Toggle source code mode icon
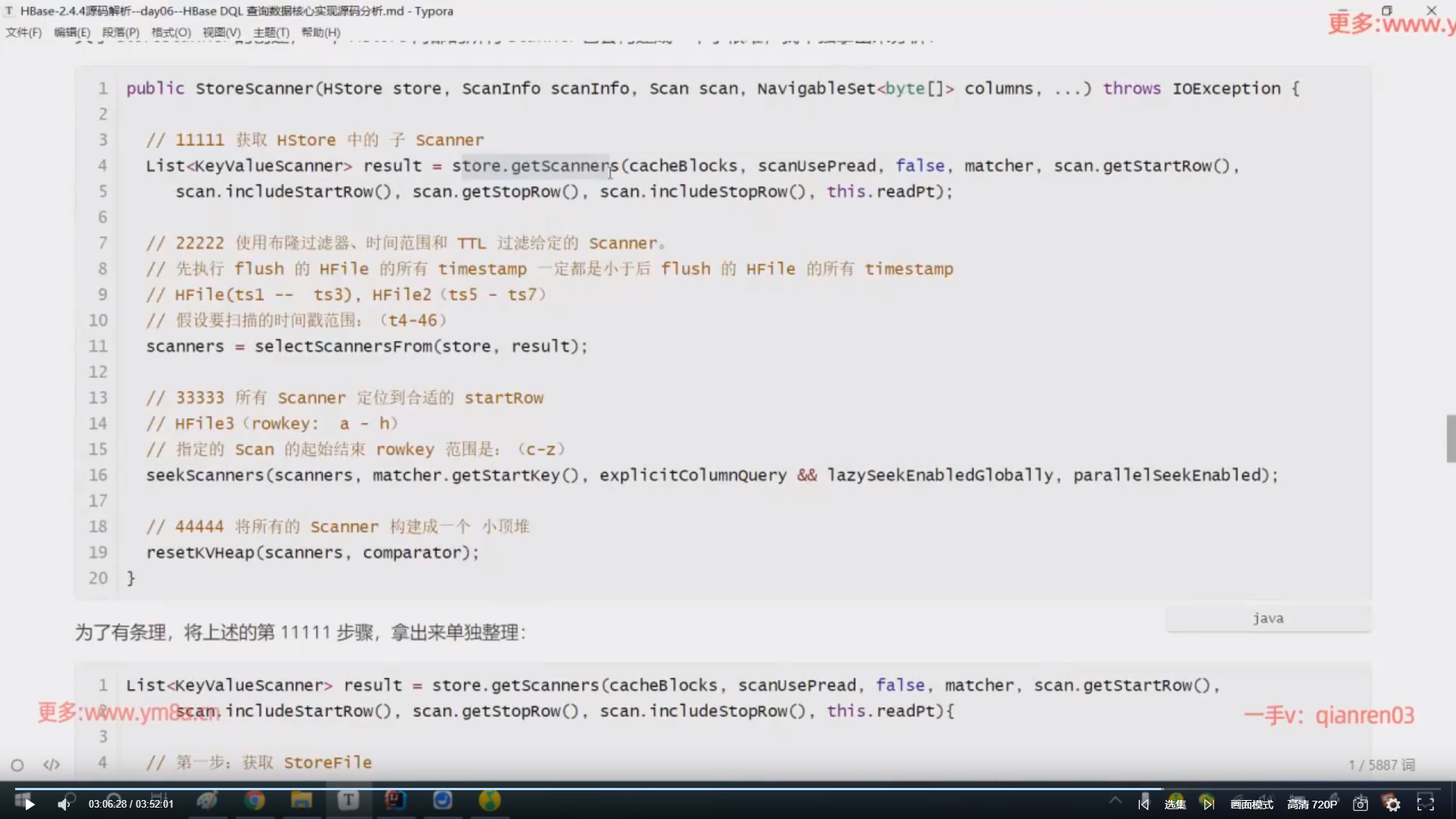1456x819 pixels. pos(52,764)
